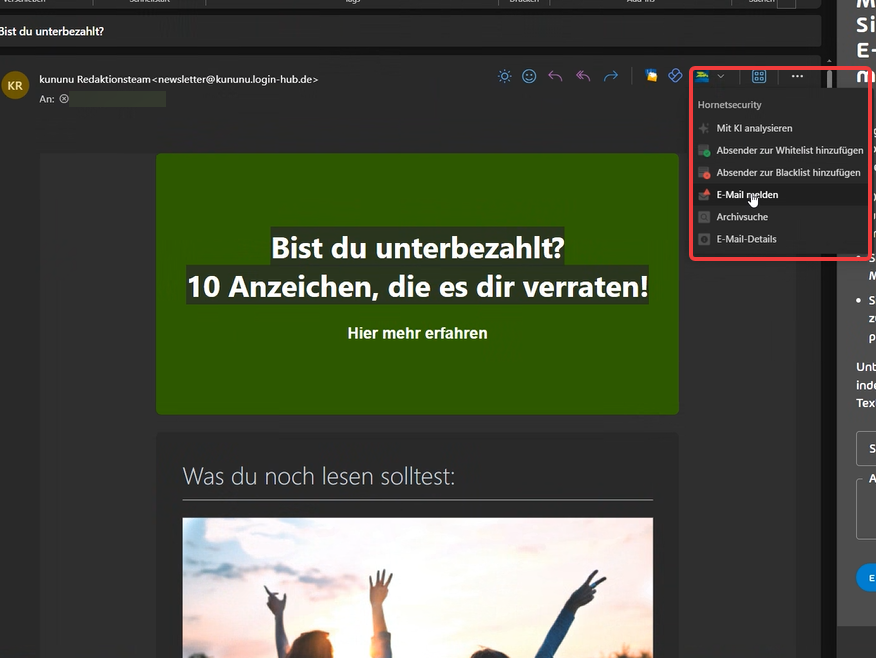876x658 pixels.
Task: Open 'E-Mail-Details' menu entry
Action: (780, 239)
